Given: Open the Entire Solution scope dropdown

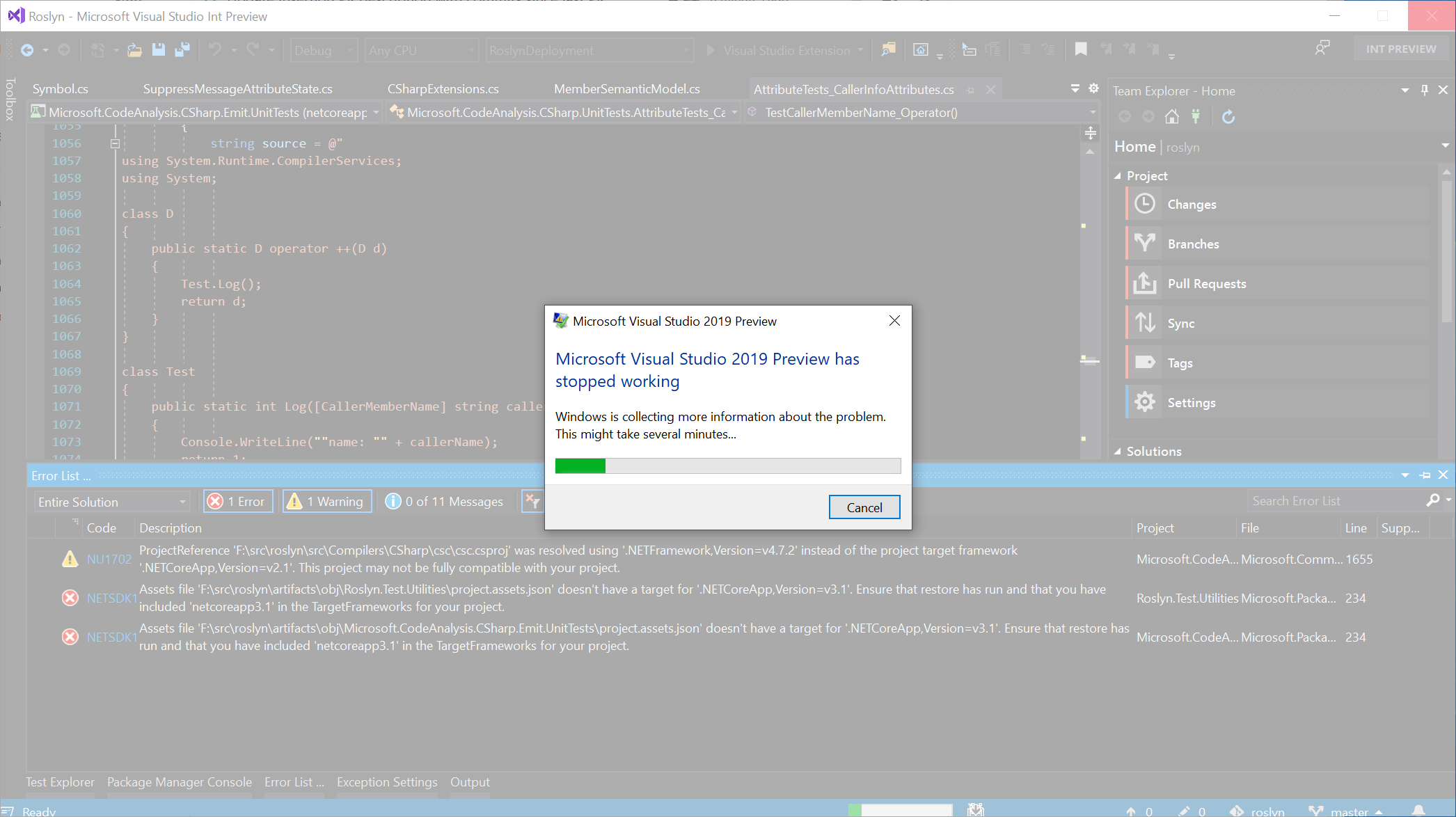Looking at the screenshot, I should pos(112,502).
